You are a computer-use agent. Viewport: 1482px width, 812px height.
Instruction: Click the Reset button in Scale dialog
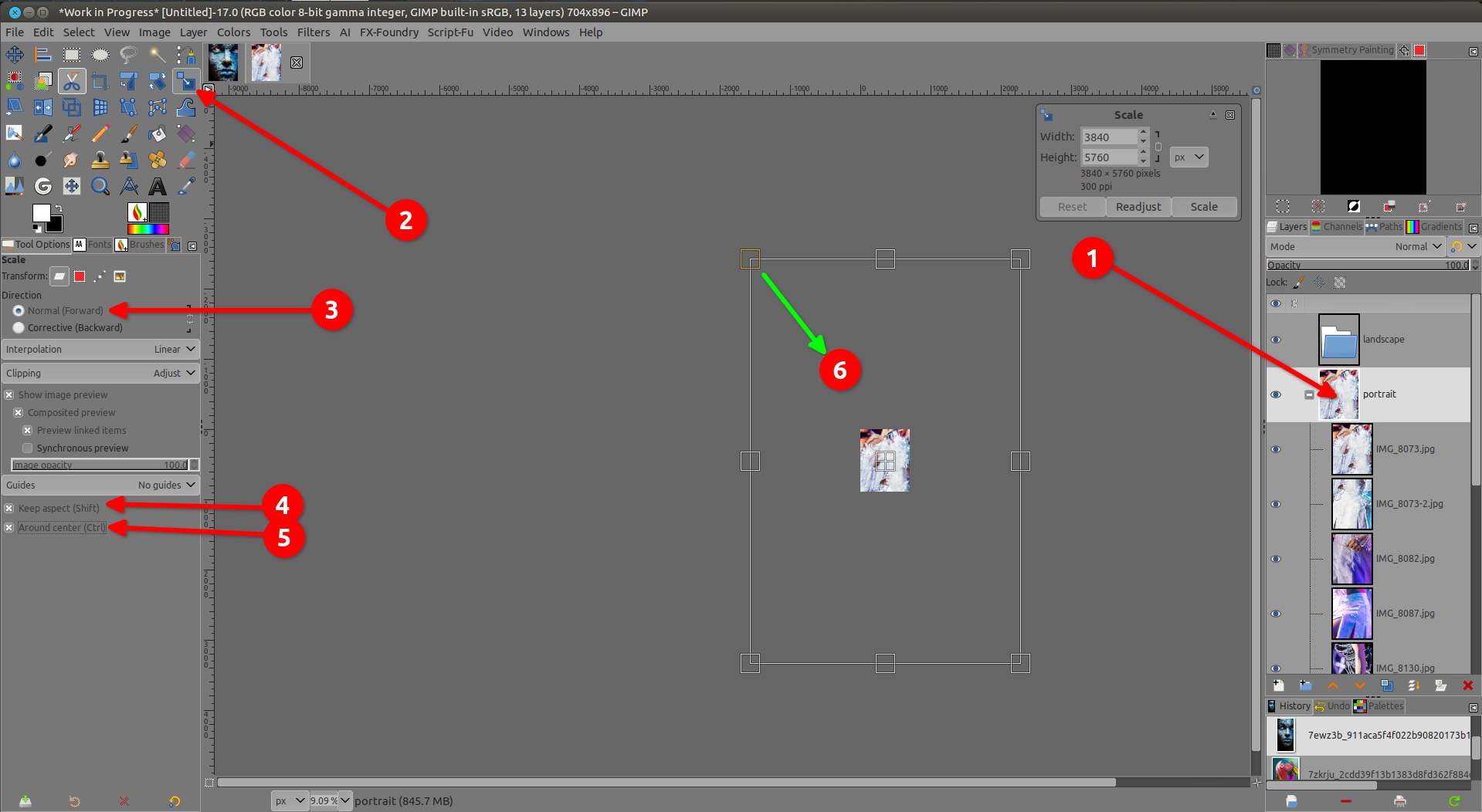(x=1073, y=207)
